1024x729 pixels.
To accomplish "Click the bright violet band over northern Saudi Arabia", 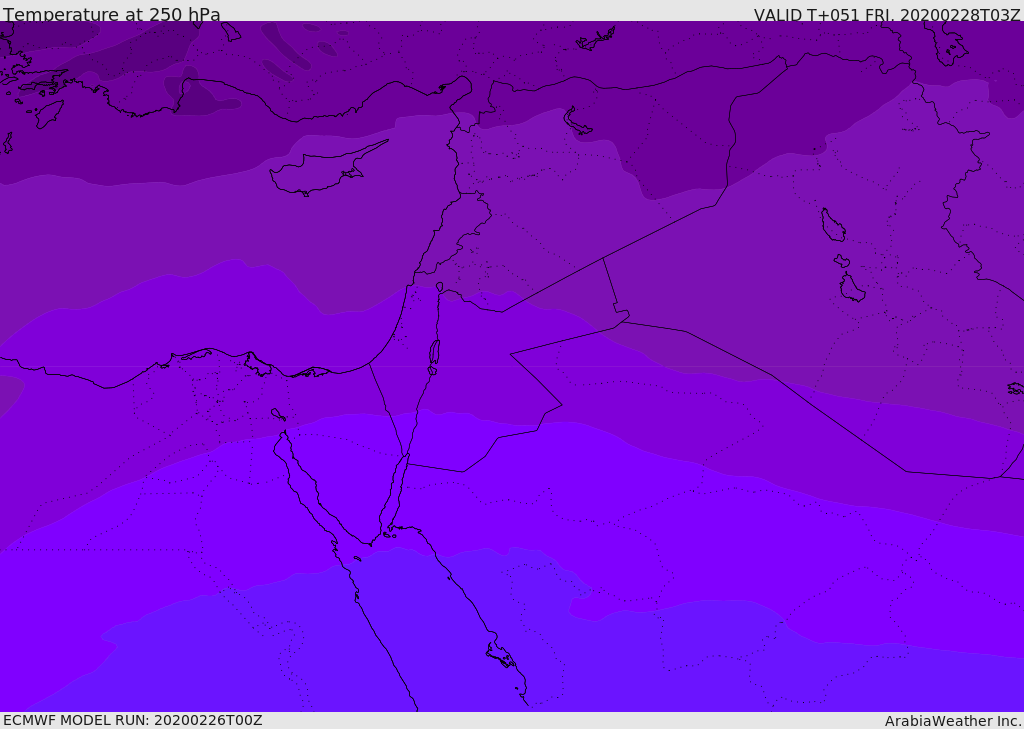I will [x=653, y=510].
